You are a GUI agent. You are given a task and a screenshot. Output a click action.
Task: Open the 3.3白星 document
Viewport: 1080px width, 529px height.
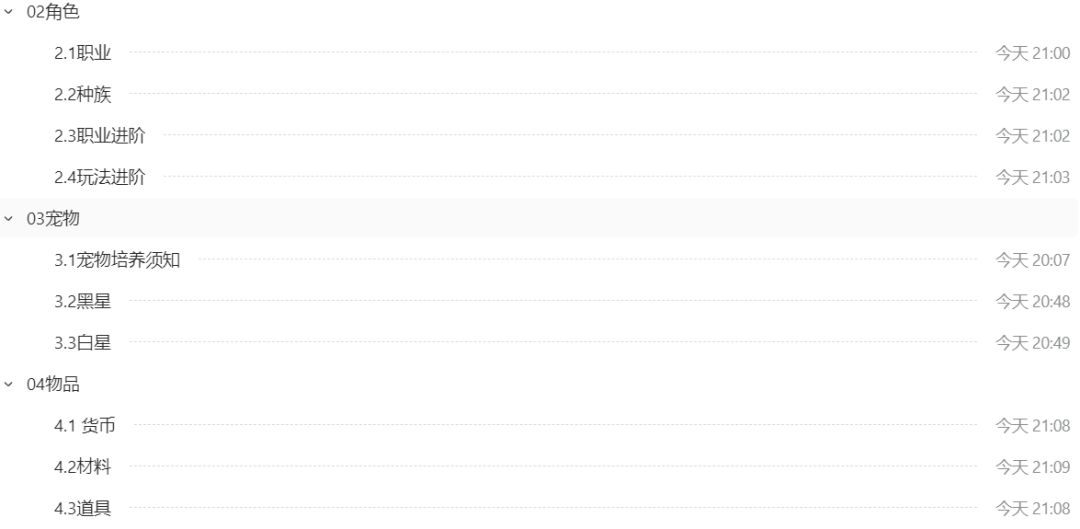click(83, 343)
